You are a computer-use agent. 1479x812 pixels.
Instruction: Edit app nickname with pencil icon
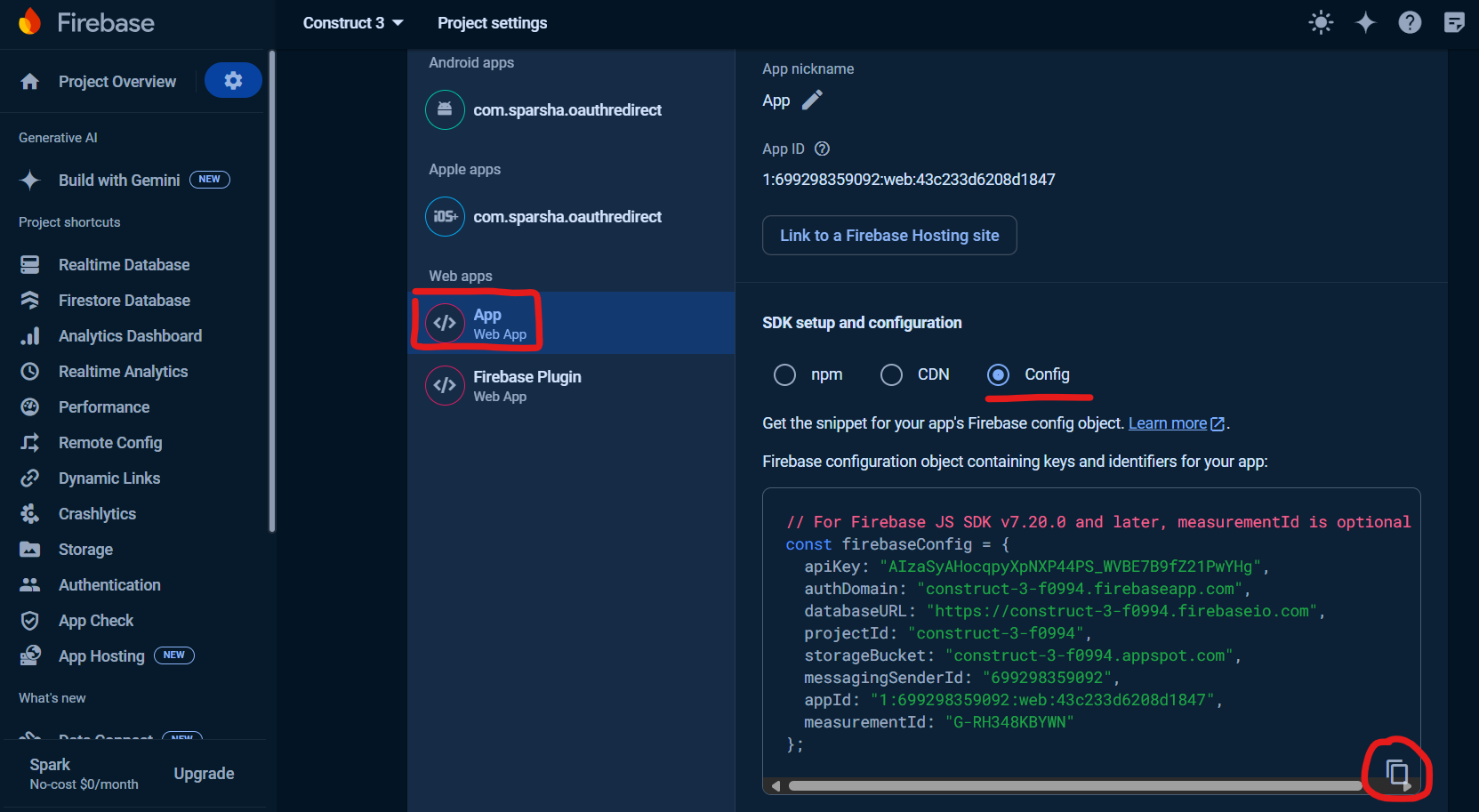click(812, 100)
